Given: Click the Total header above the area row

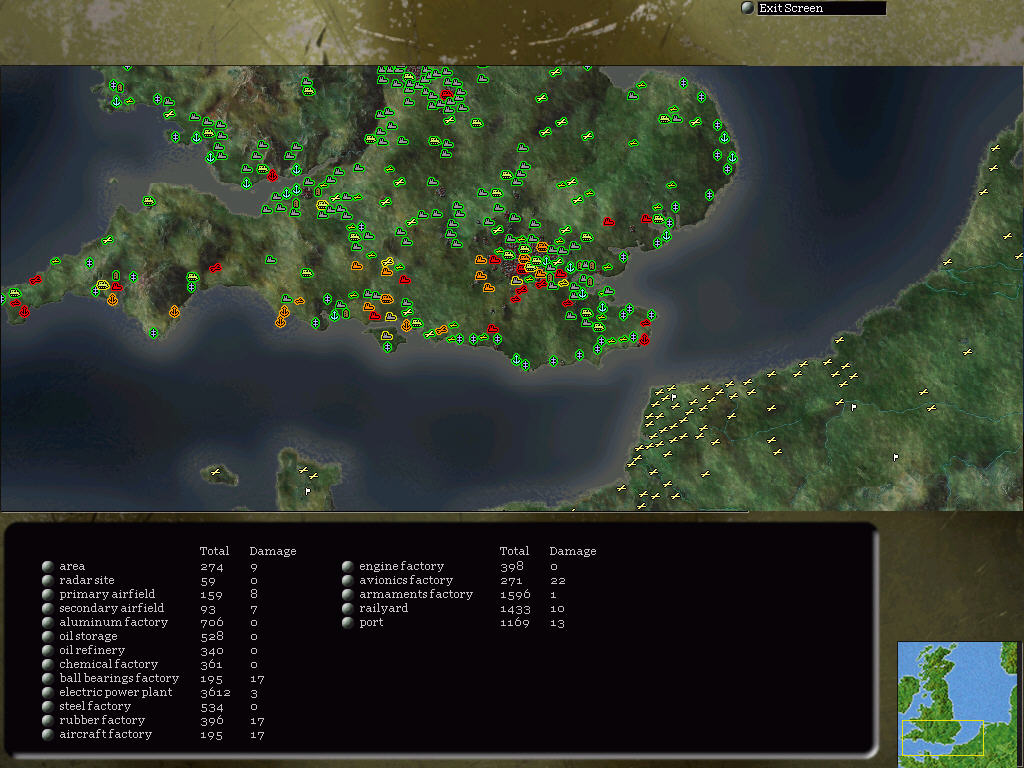Looking at the screenshot, I should [x=214, y=551].
